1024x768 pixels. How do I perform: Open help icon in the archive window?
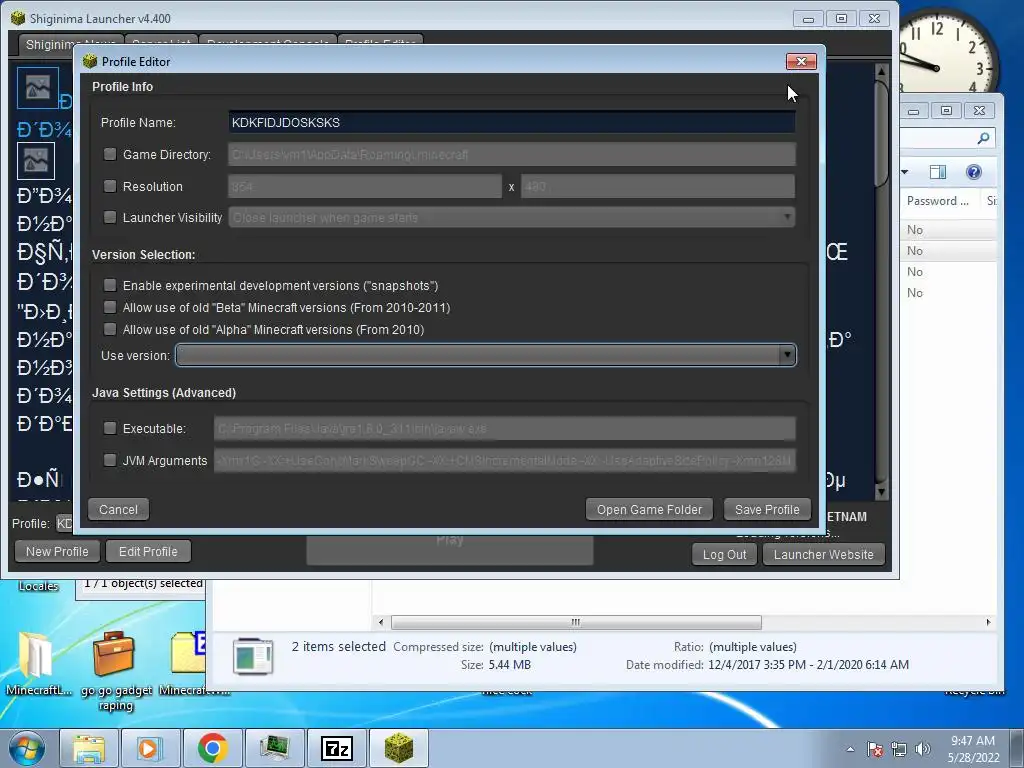[973, 172]
